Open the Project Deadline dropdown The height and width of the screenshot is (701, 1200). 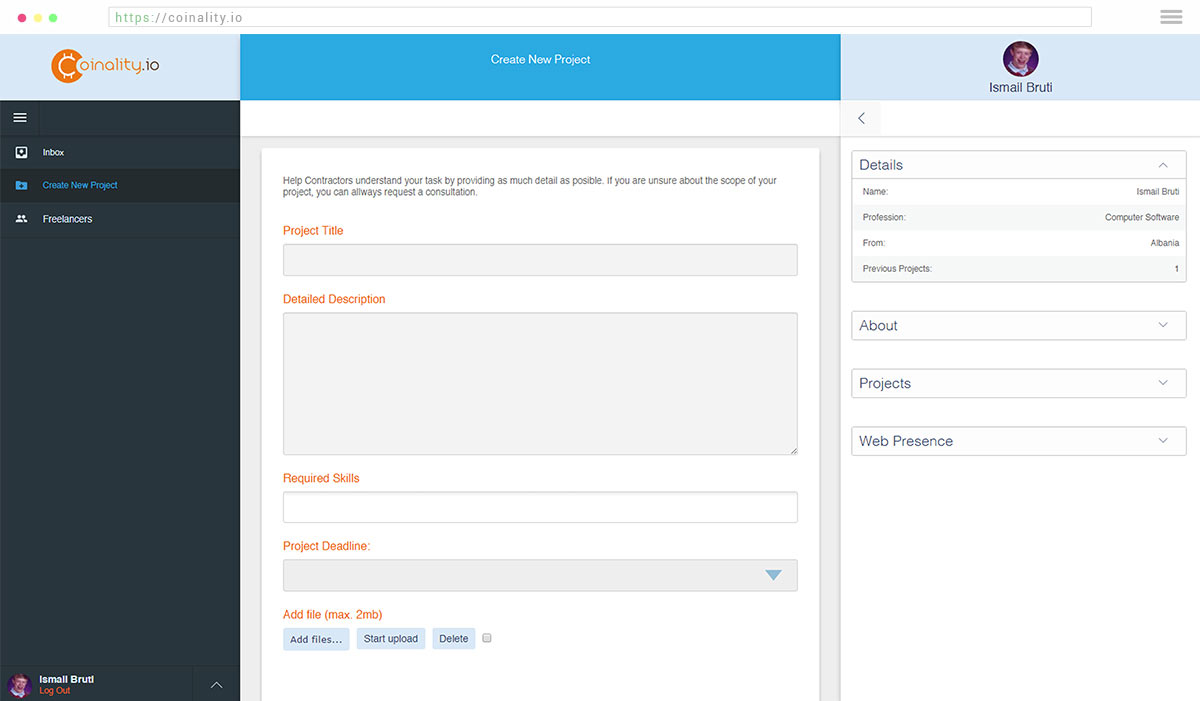click(540, 575)
